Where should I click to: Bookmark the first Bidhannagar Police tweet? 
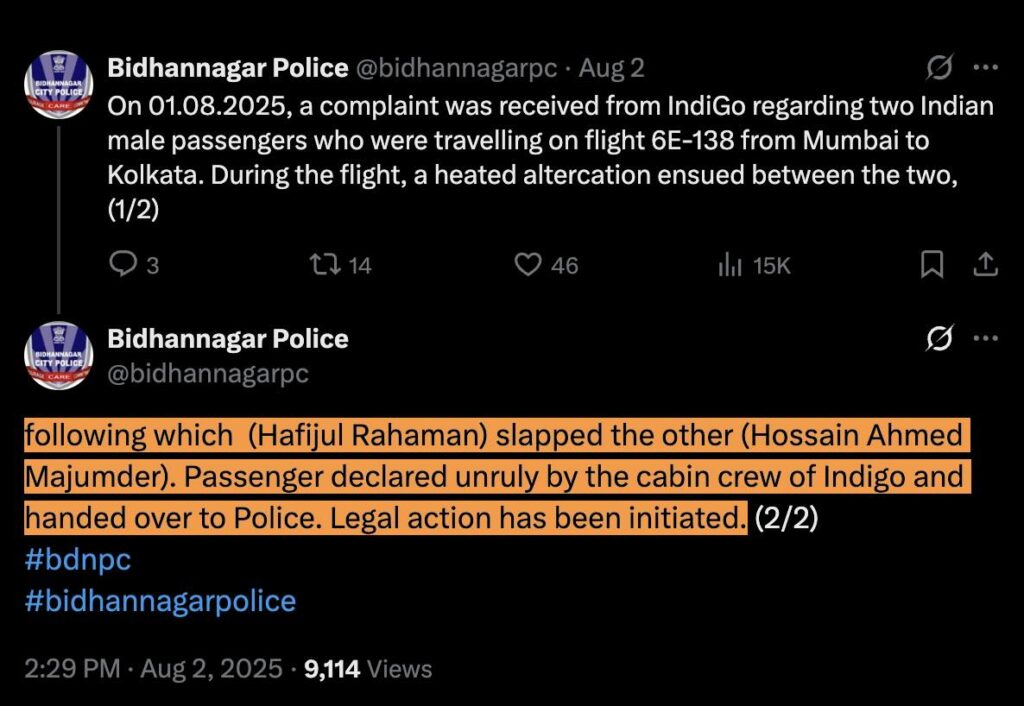(932, 265)
